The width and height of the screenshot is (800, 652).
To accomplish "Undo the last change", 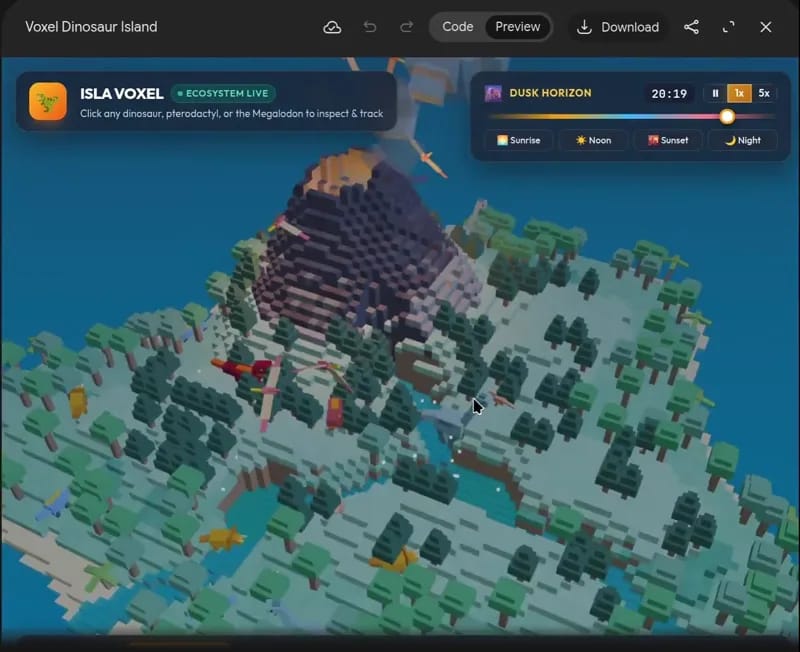I will point(370,27).
